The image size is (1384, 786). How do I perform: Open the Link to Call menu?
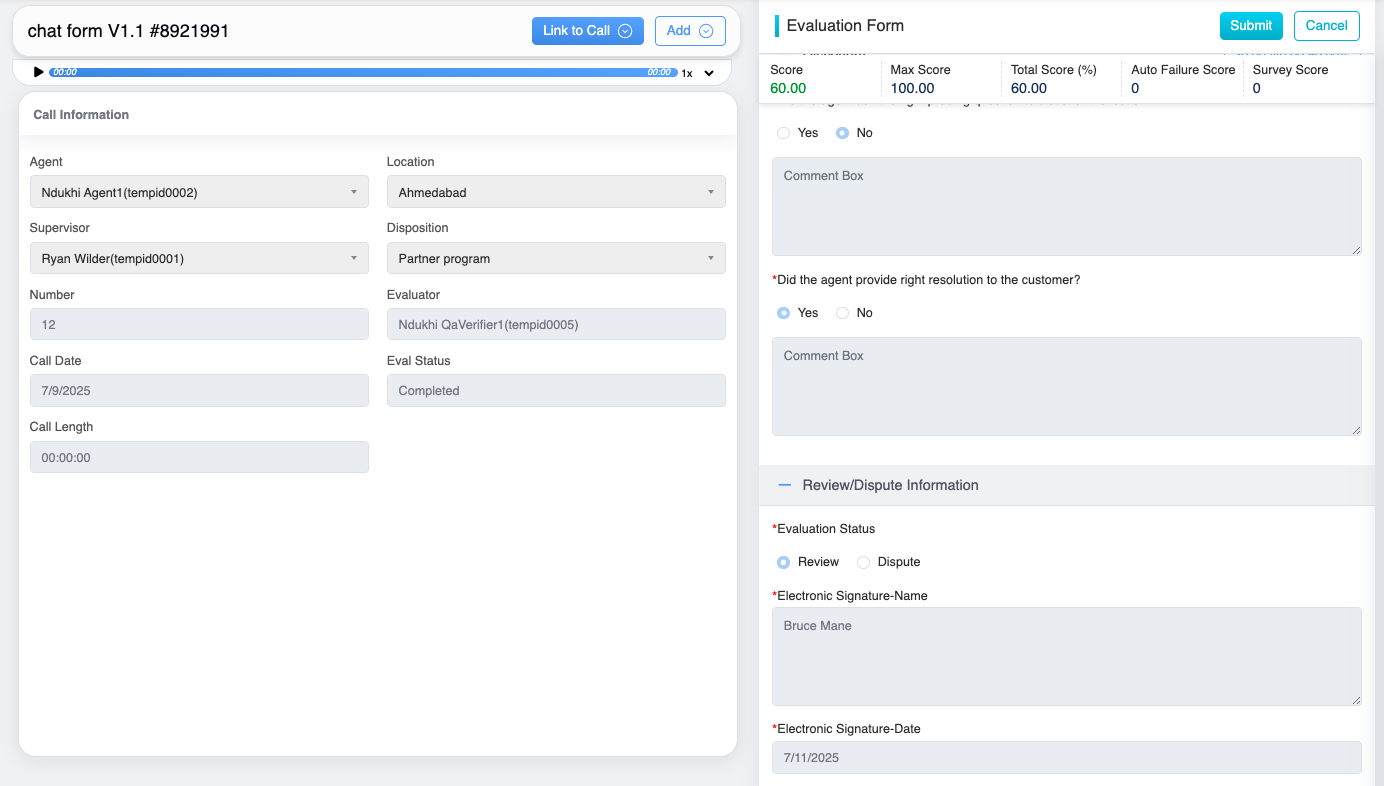point(587,31)
